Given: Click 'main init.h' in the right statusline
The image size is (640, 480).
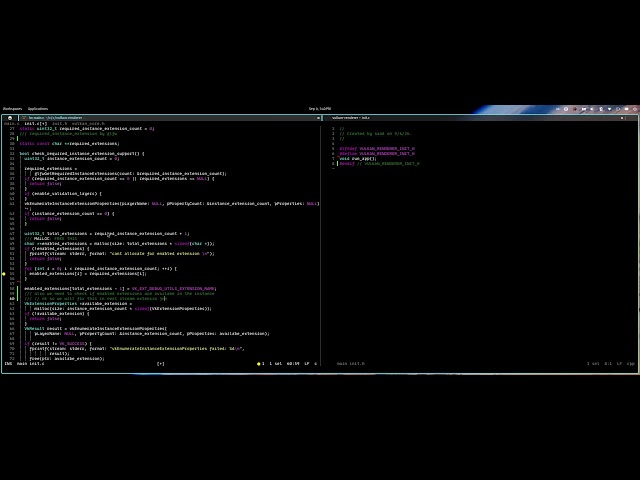Looking at the screenshot, I should [351, 364].
